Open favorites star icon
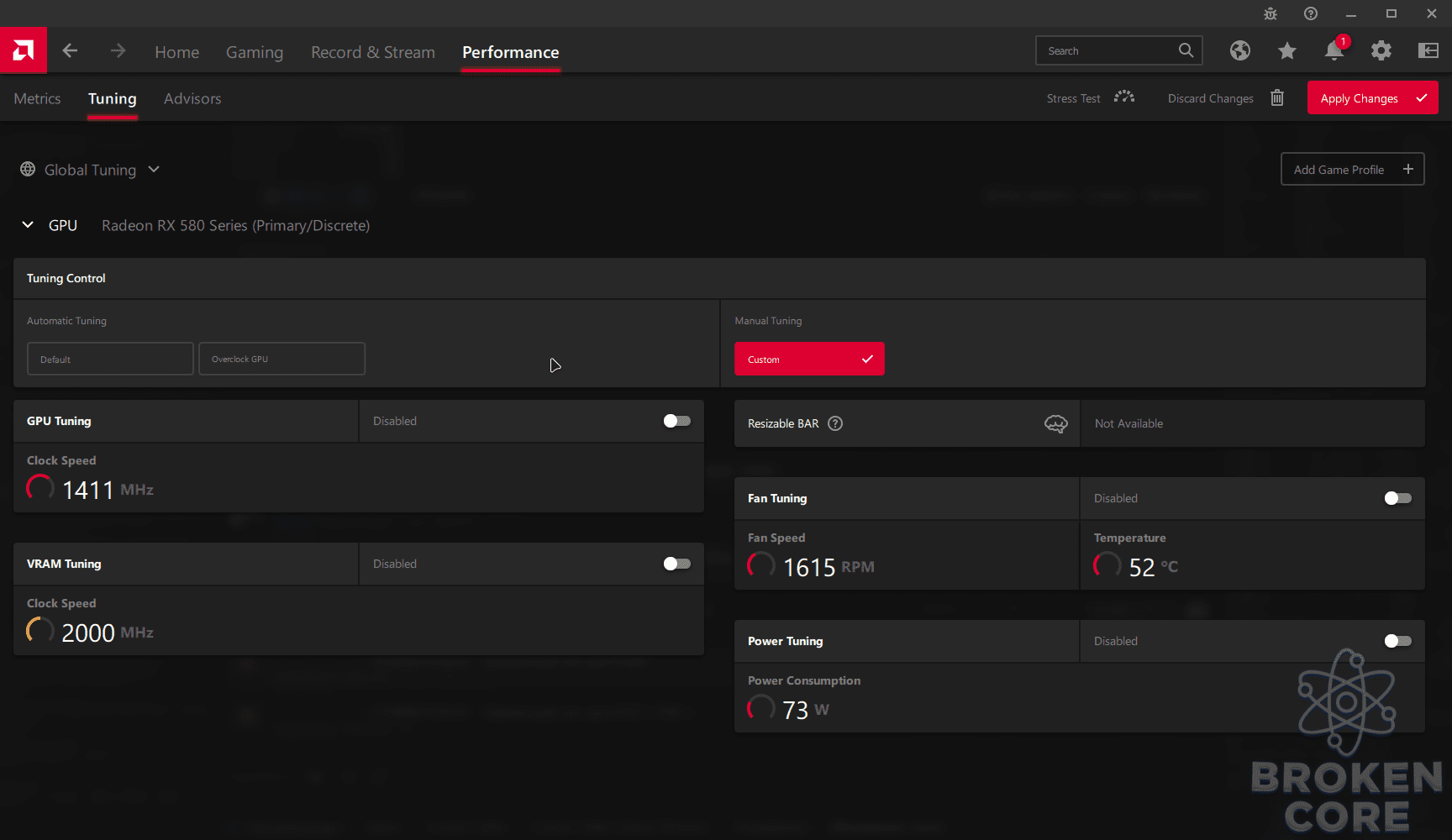This screenshot has height=840, width=1452. click(x=1287, y=50)
